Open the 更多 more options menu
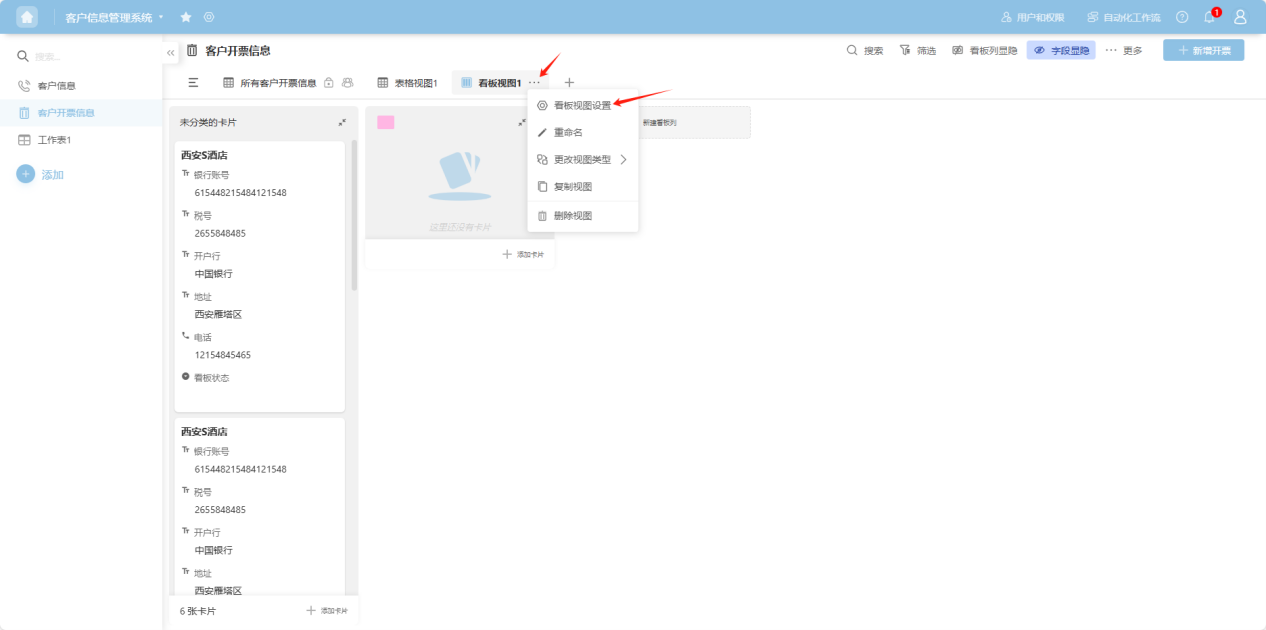This screenshot has height=630, width=1266. click(1123, 50)
